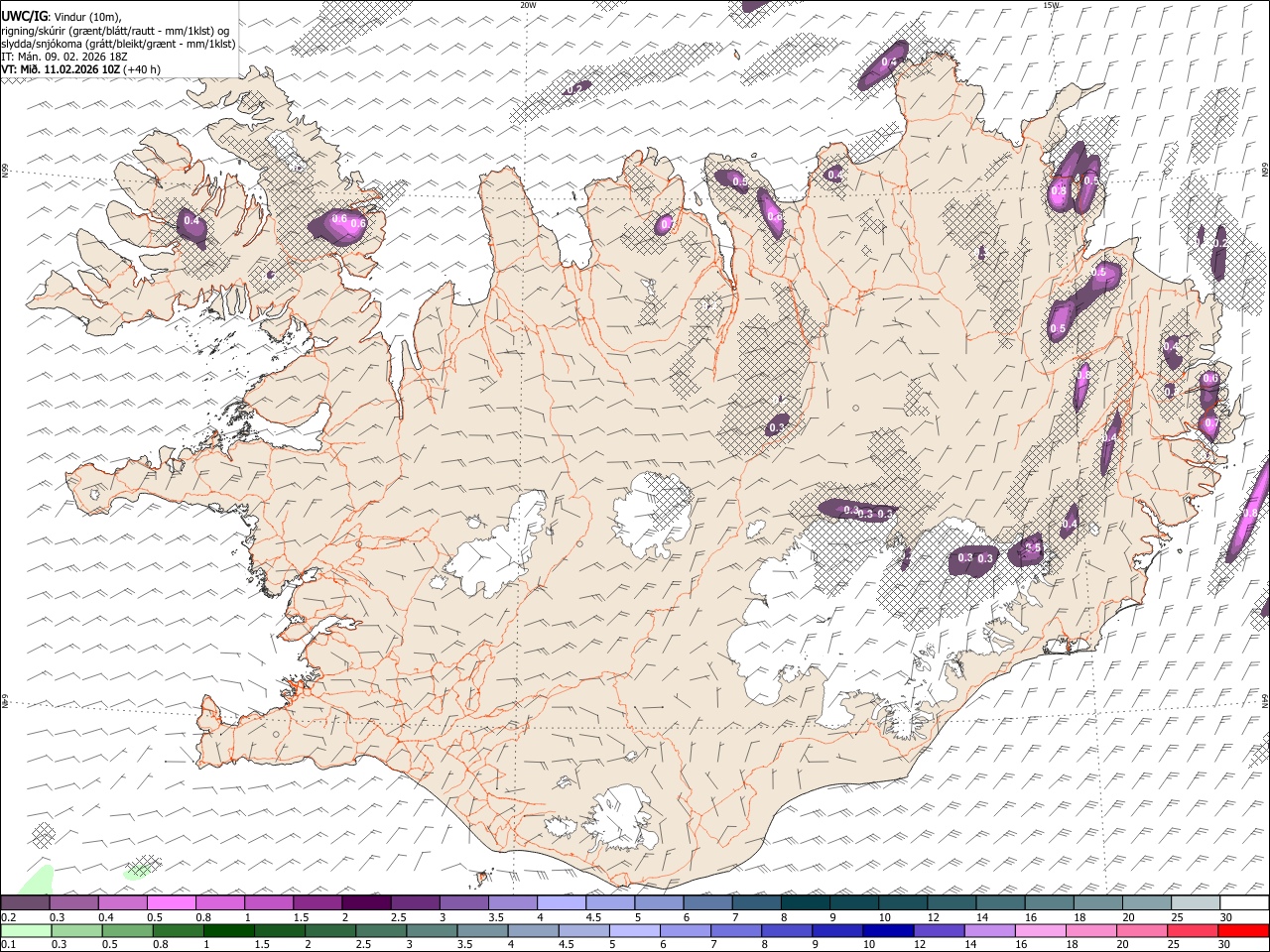Screen dimensions: 1270x952
Task: Click the 'slydda/snjókoma' legend description line
Action: pyautogui.click(x=118, y=44)
